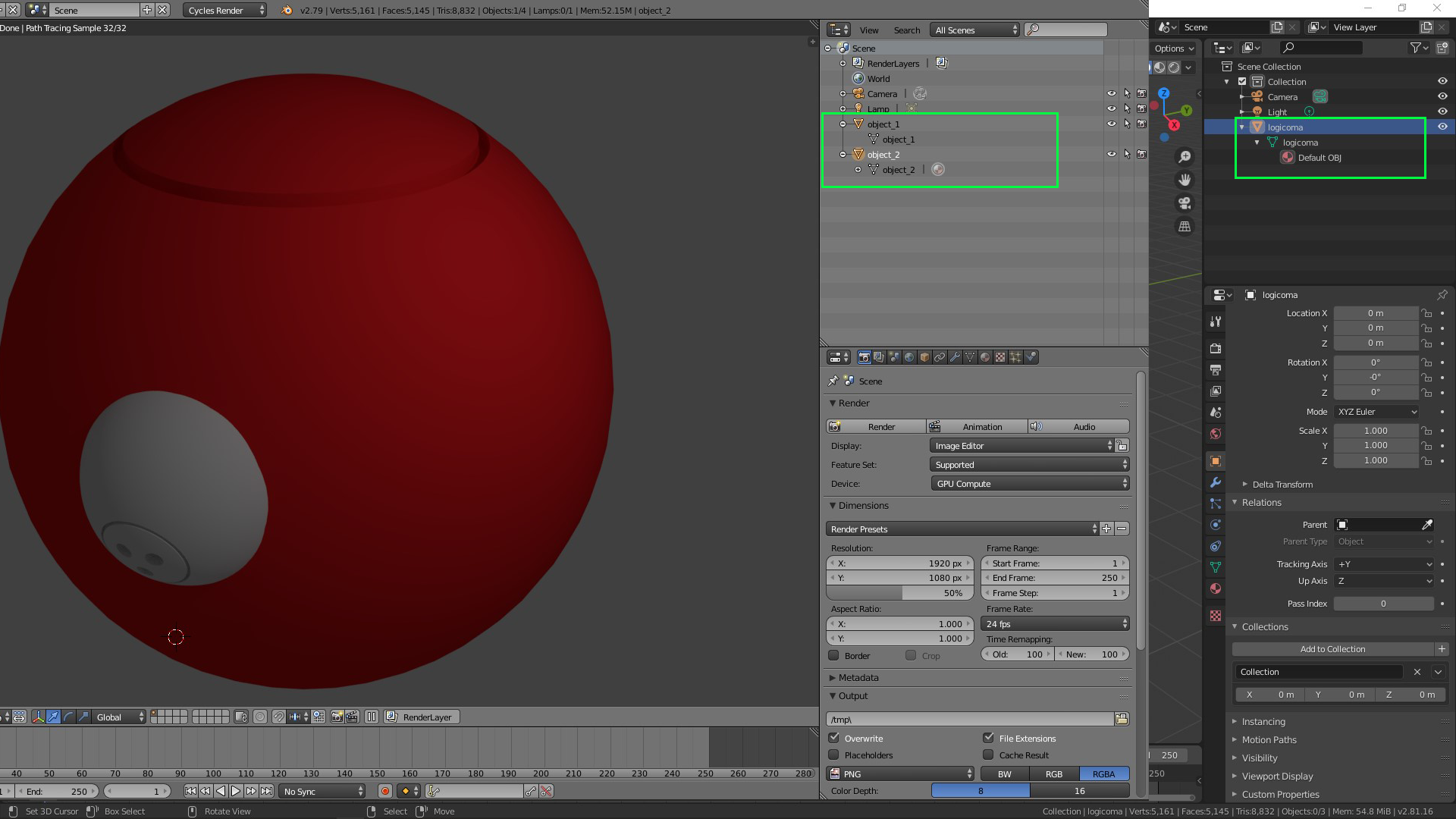Image resolution: width=1456 pixels, height=819 pixels.
Task: Switch perspective/orthographic grid gizmo in 2.8 viewport
Action: point(1185,227)
